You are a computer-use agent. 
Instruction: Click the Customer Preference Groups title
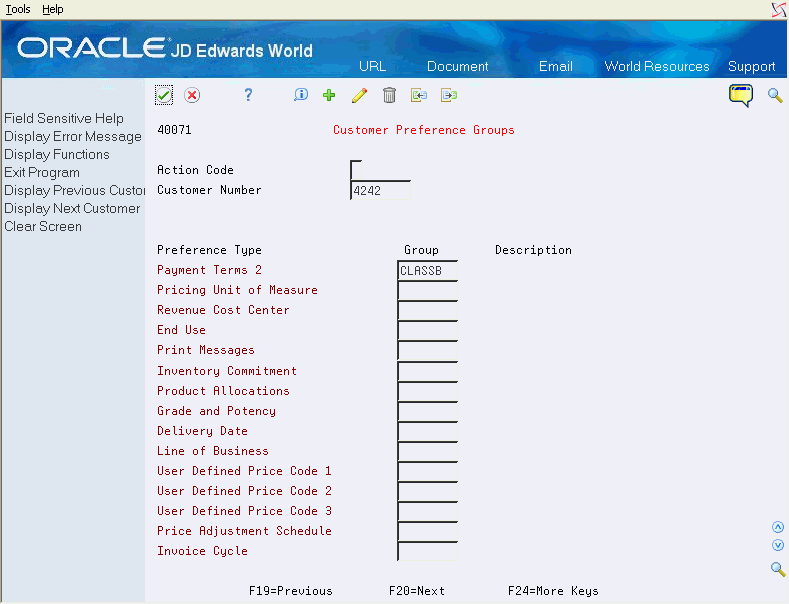424,130
